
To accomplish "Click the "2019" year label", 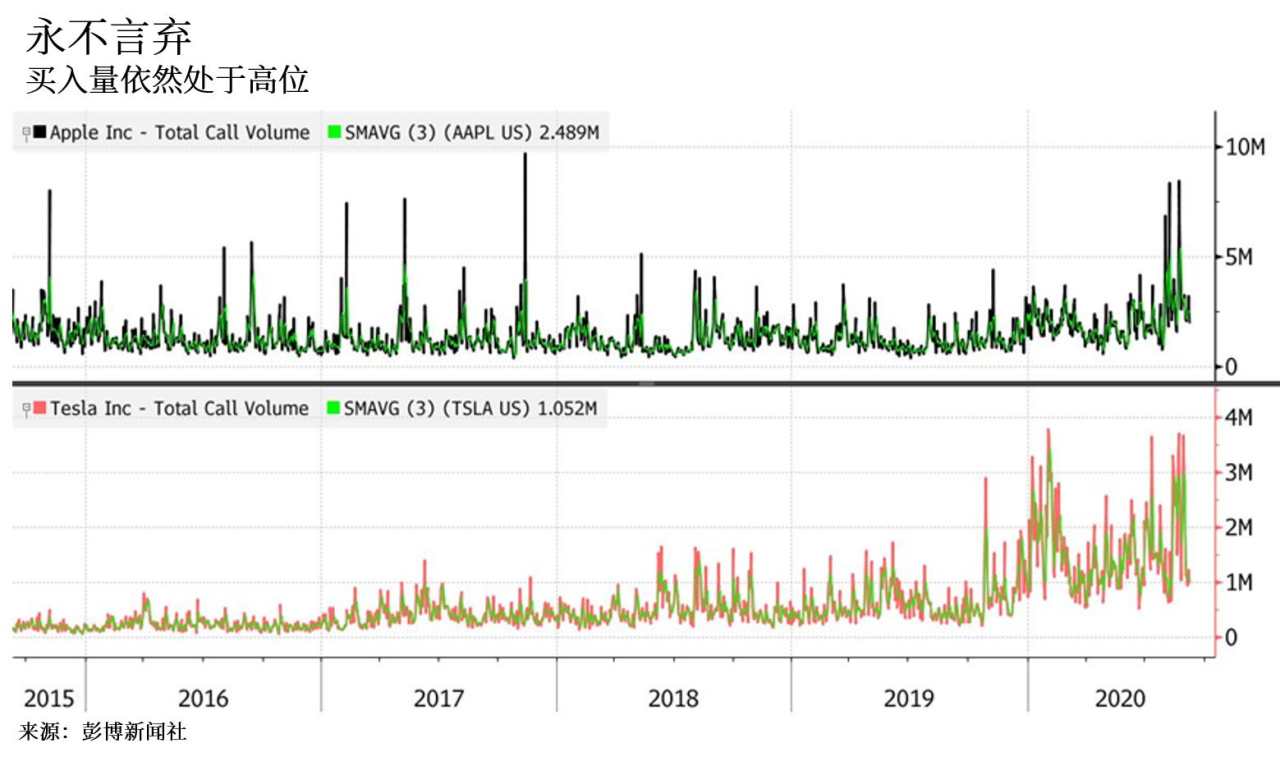I will [909, 698].
